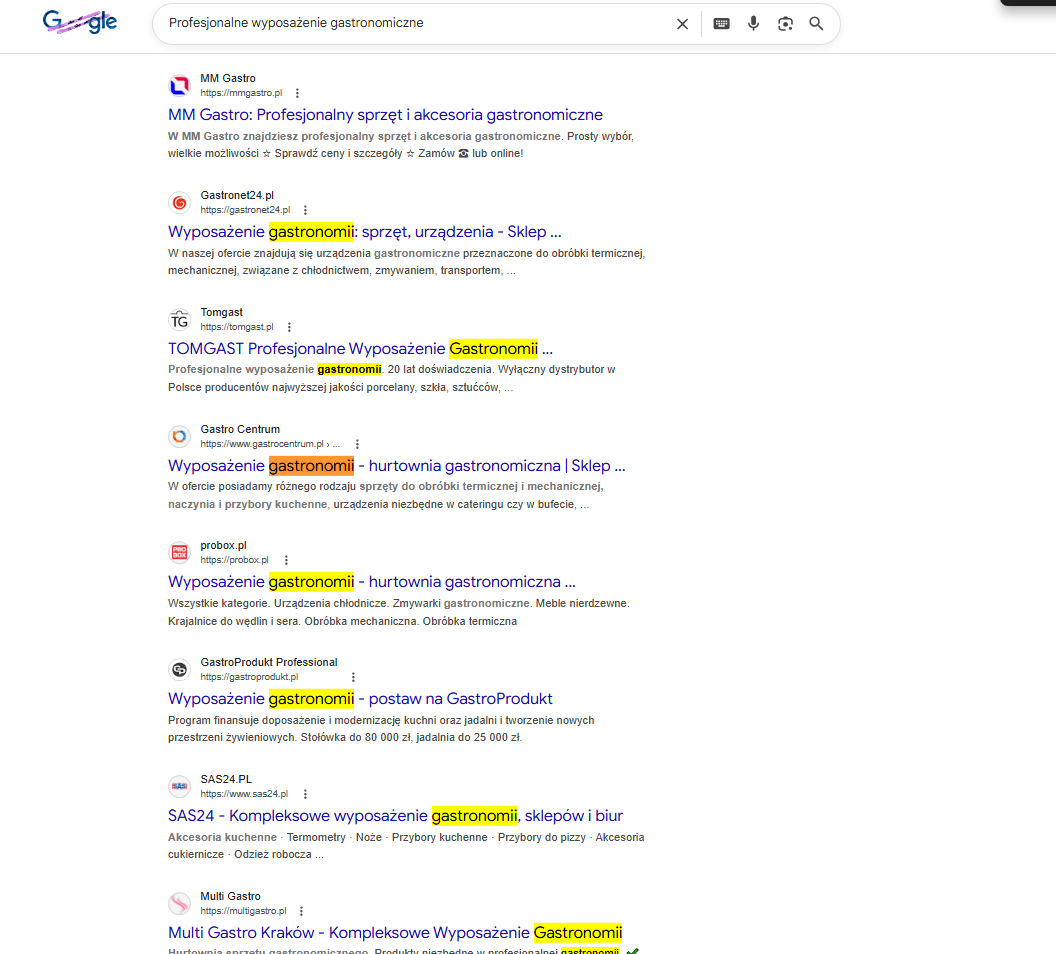Click the Google logo
The height and width of the screenshot is (954, 1056).
pyautogui.click(x=79, y=22)
